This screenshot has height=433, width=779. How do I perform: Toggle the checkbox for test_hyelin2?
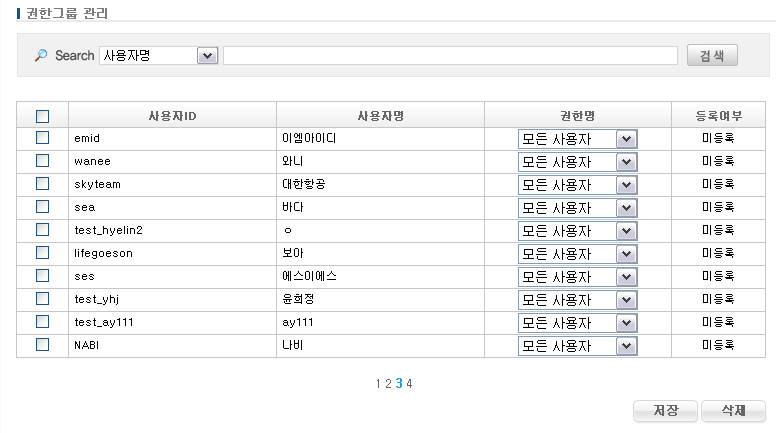pos(43,230)
